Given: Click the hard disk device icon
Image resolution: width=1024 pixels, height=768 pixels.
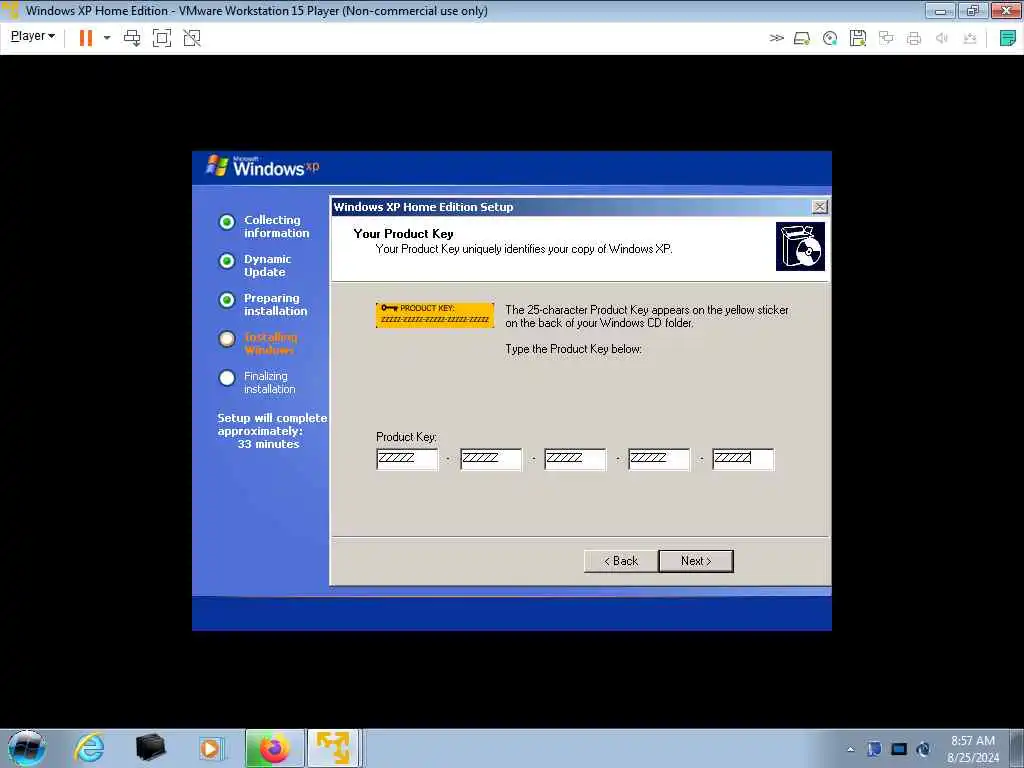Looking at the screenshot, I should [802, 39].
